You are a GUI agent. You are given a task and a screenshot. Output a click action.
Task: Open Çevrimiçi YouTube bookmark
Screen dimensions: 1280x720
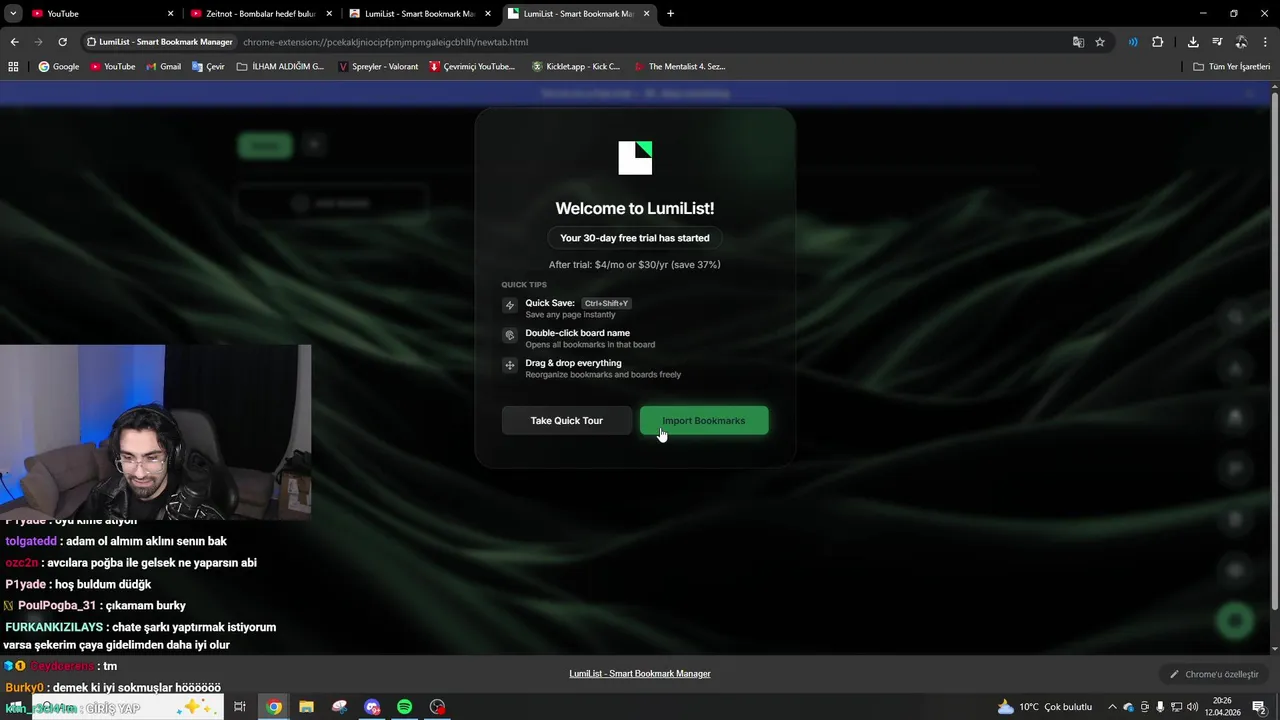[x=472, y=67]
